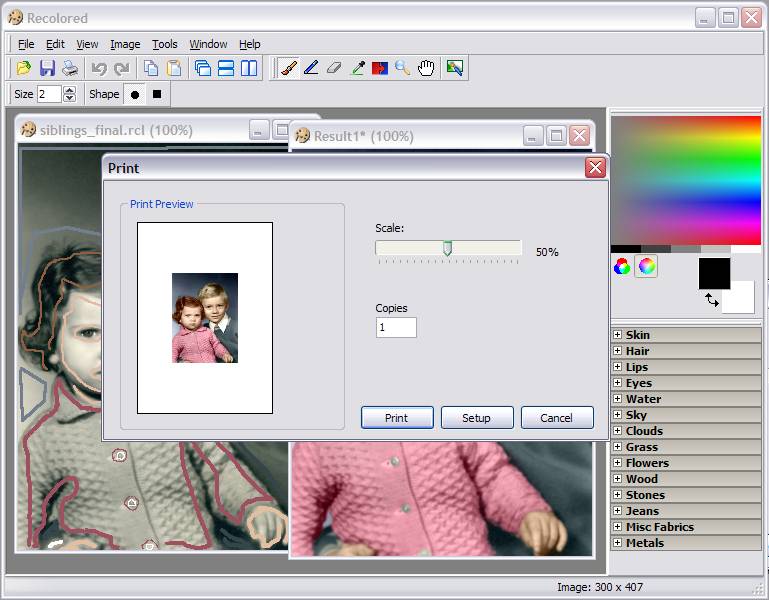Click the Print button in dialog

pyautogui.click(x=397, y=417)
